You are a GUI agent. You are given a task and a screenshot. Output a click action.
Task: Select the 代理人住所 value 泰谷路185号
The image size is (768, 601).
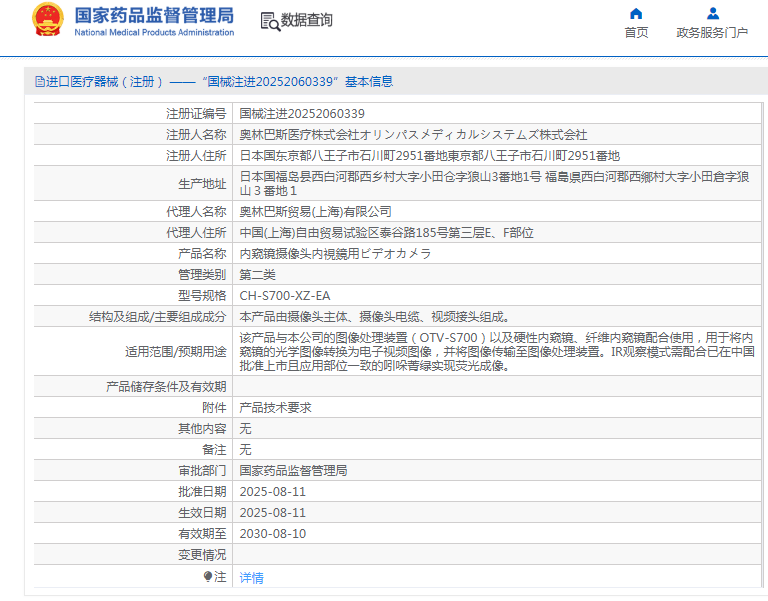[x=386, y=233]
